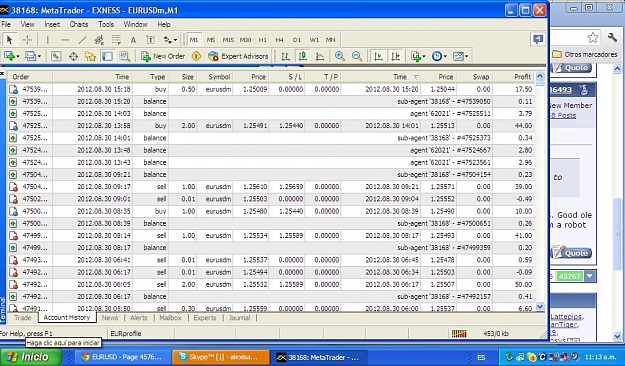The height and width of the screenshot is (366, 625).
Task: Switch chart to M30 timeframe
Action: tap(245, 39)
